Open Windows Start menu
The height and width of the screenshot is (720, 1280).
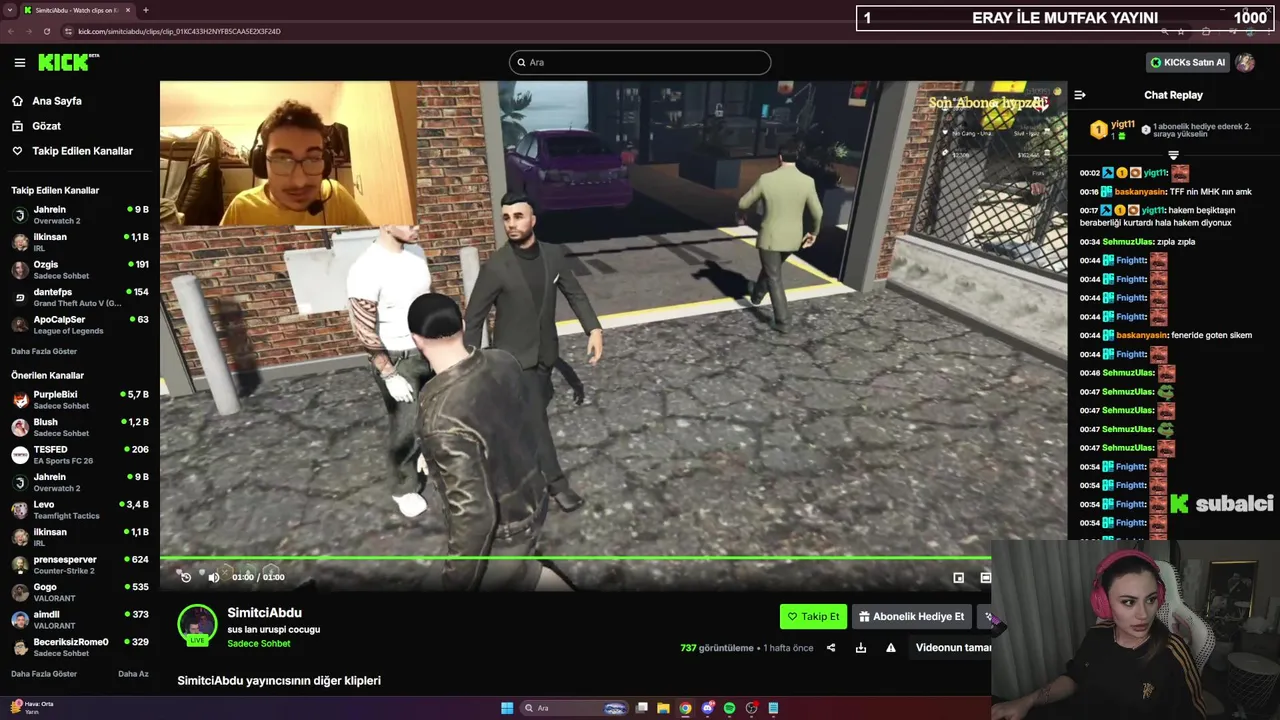click(507, 708)
